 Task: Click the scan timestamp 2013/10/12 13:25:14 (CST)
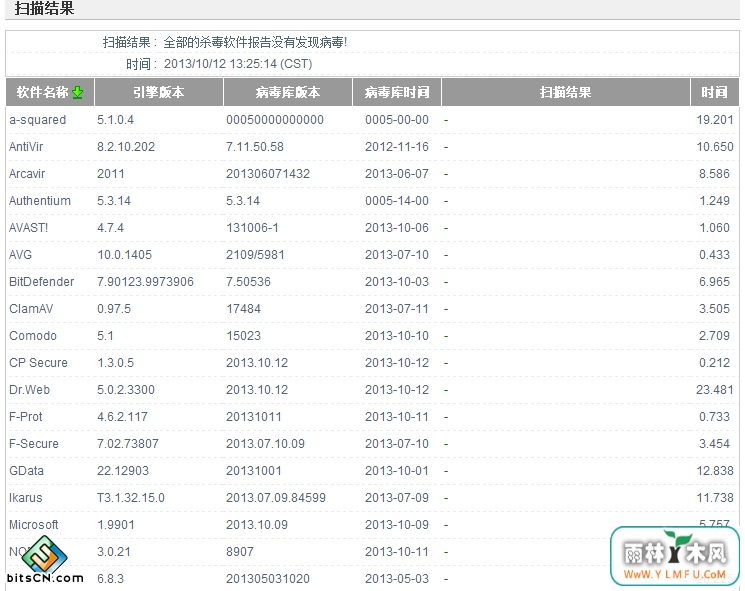point(238,64)
